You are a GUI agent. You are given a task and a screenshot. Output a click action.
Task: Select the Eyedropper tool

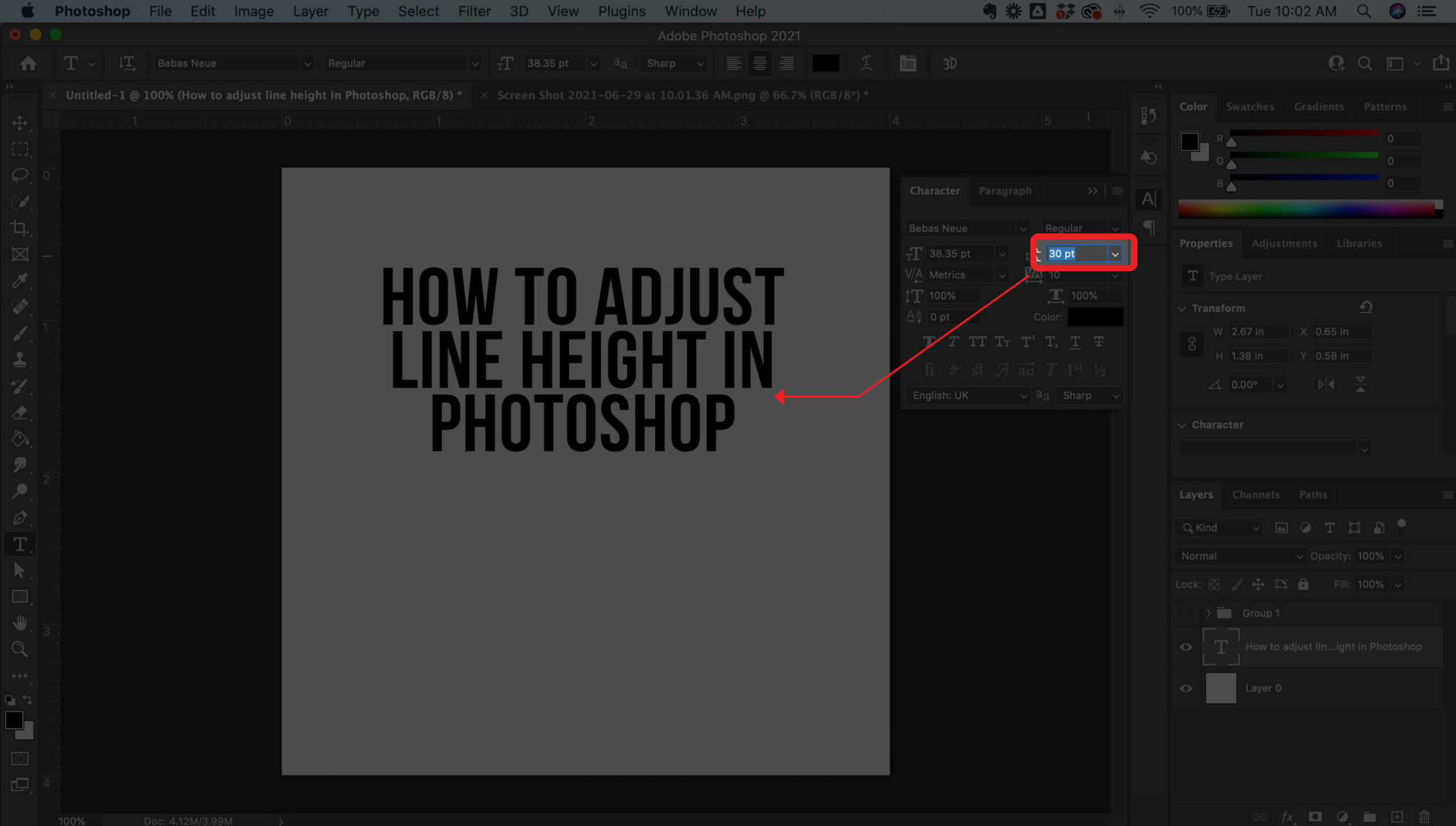pyautogui.click(x=20, y=280)
